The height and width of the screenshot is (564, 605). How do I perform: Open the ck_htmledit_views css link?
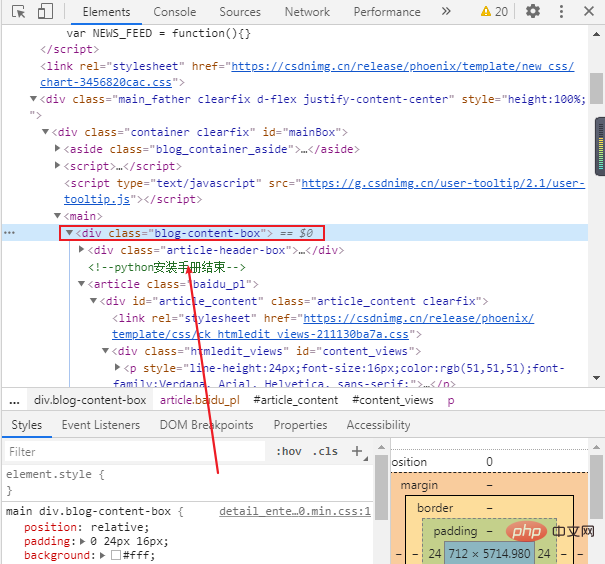[260, 334]
